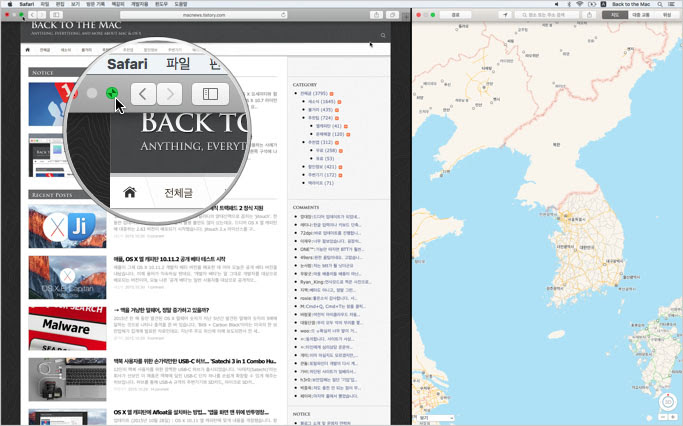Click Safari's back navigation arrow
The image size is (683, 426).
[33, 15]
